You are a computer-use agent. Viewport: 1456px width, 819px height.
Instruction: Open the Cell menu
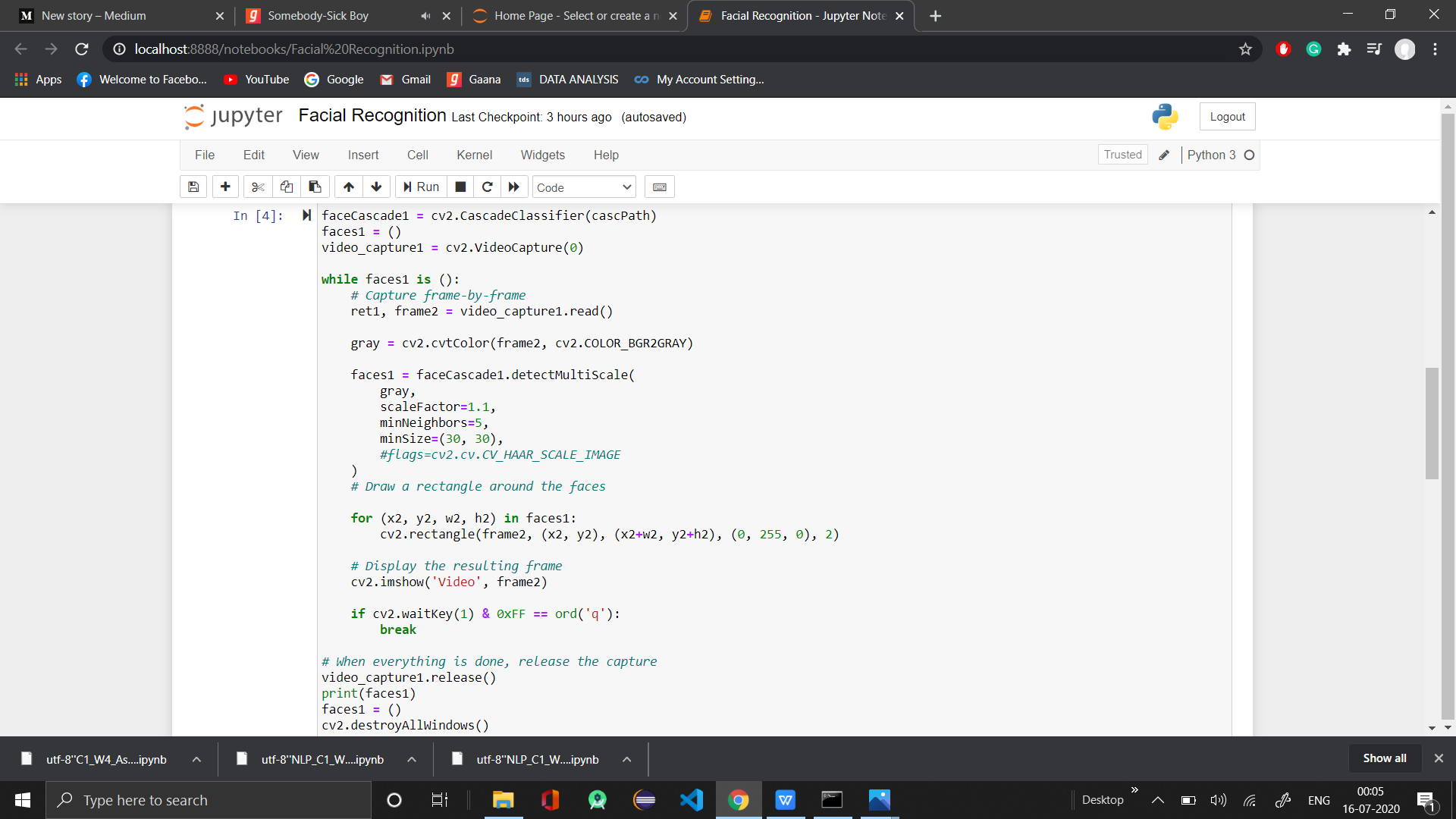point(417,155)
